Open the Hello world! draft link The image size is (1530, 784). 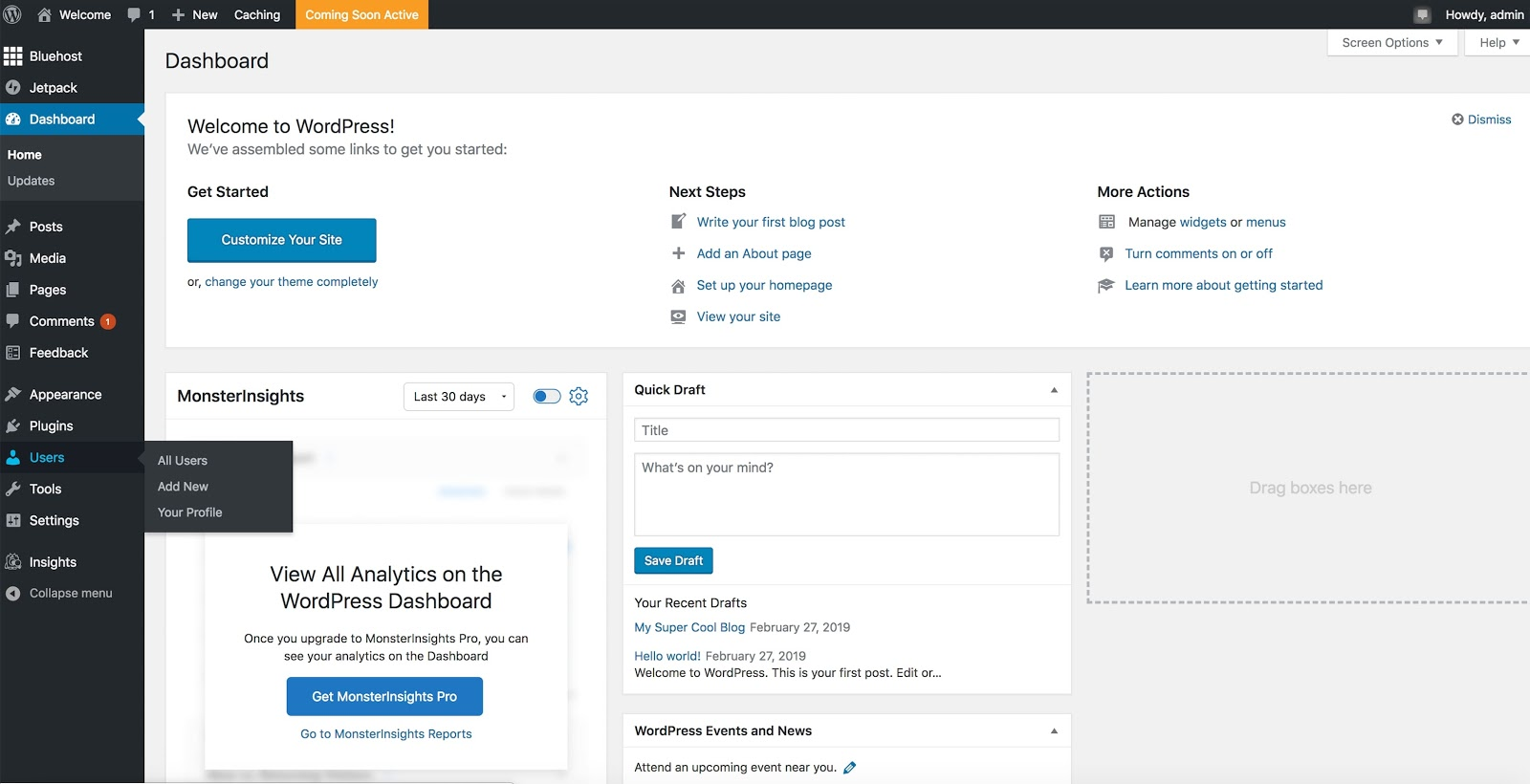tap(667, 656)
